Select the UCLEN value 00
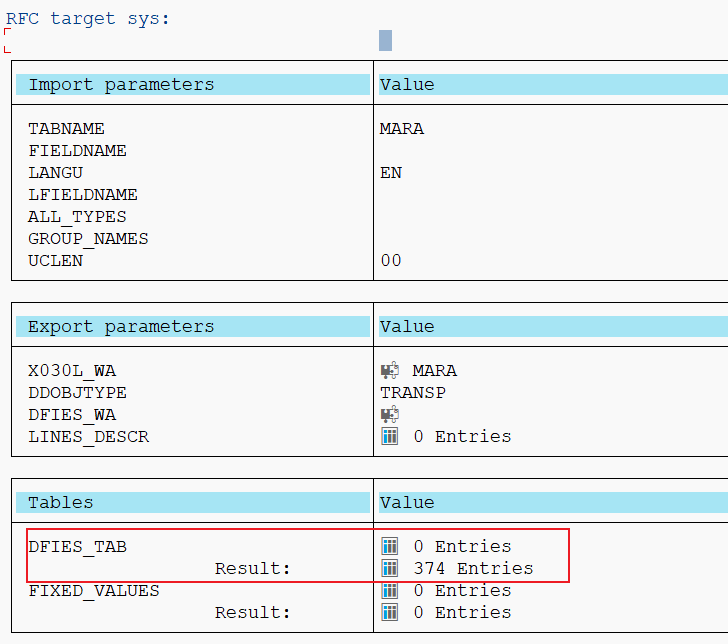728x644 pixels. pos(391,260)
